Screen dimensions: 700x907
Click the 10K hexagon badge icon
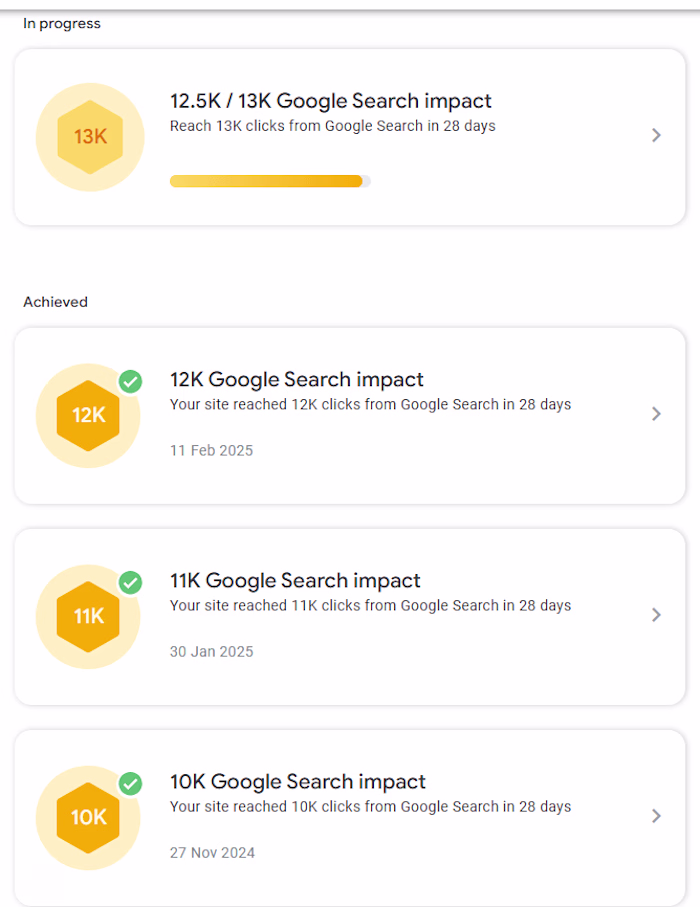tap(88, 818)
